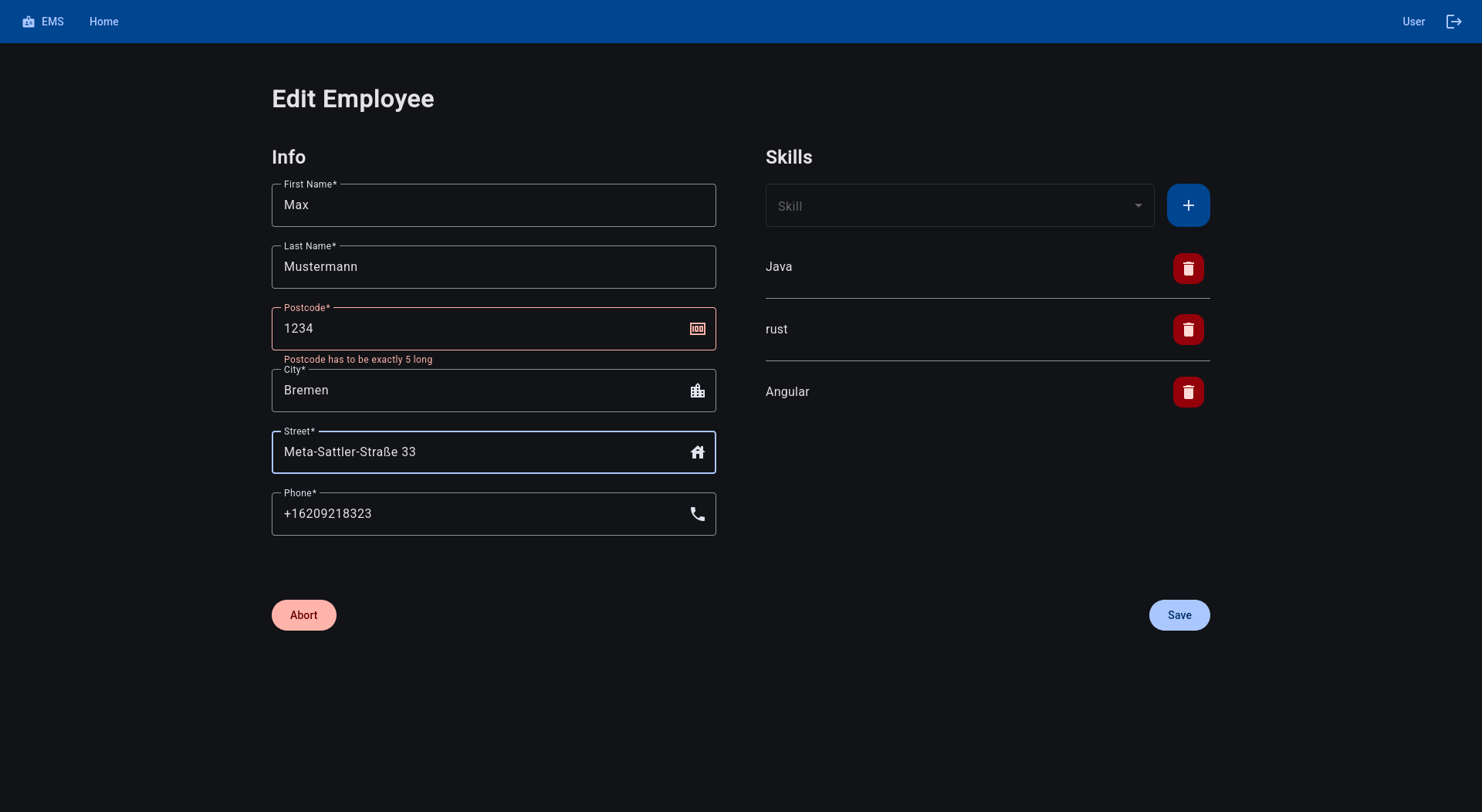Click the Edit Employee heading
The width and height of the screenshot is (1482, 812).
point(353,99)
